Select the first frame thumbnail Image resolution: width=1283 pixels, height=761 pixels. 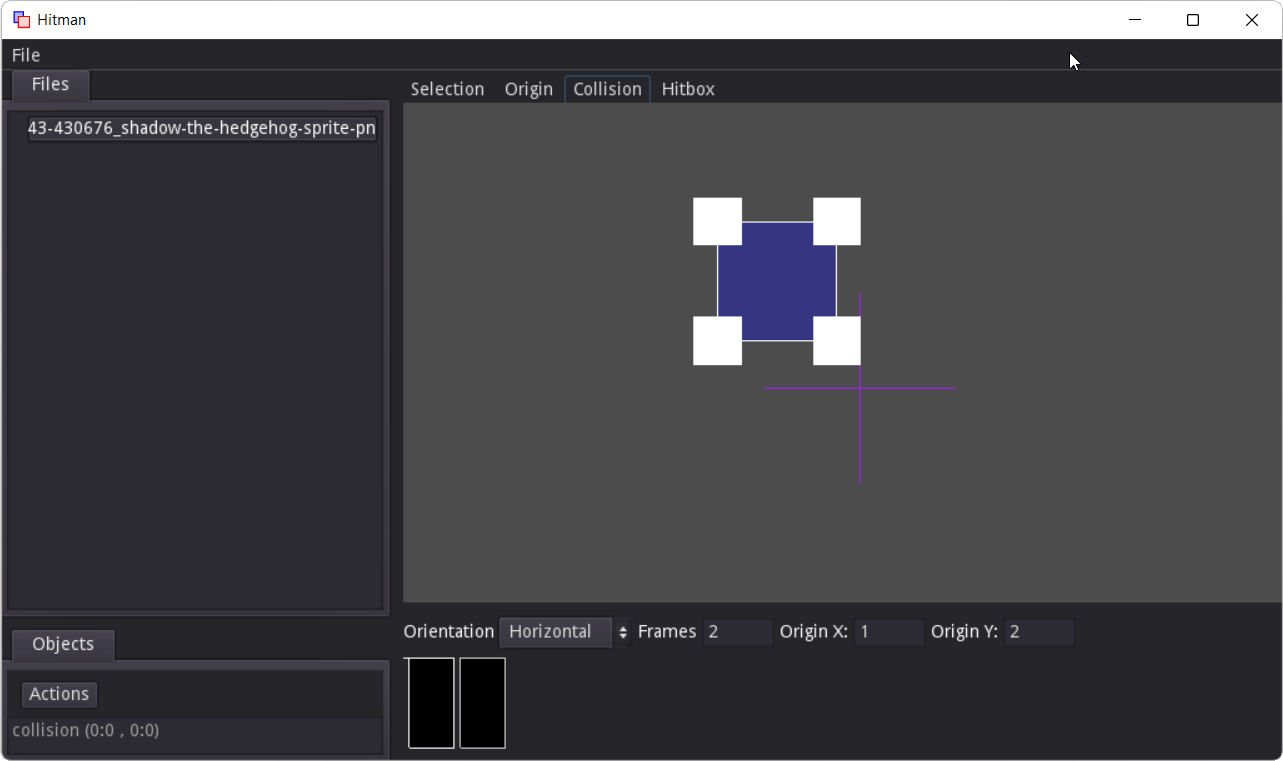[431, 703]
